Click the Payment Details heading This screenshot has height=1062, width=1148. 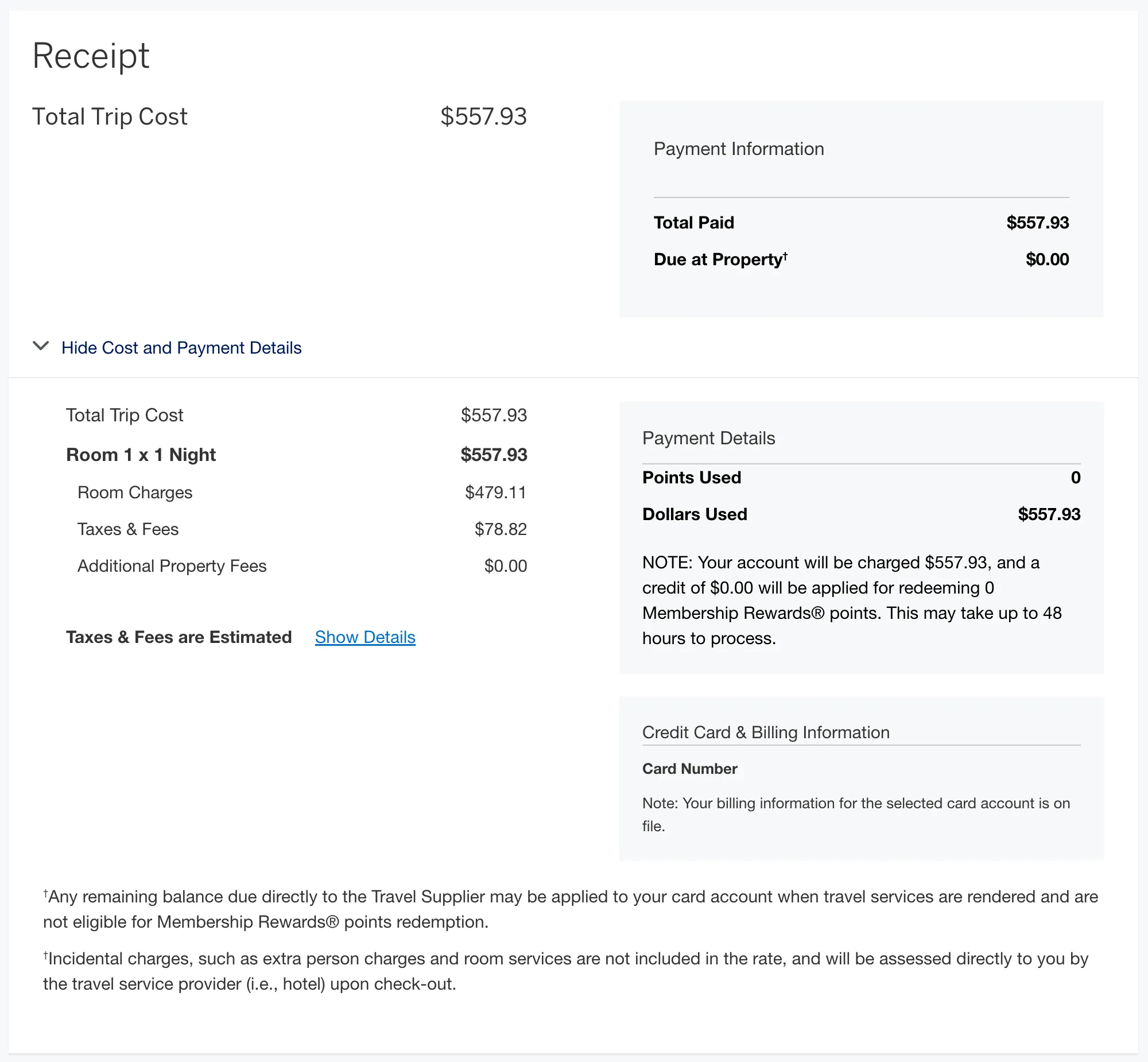(x=708, y=438)
